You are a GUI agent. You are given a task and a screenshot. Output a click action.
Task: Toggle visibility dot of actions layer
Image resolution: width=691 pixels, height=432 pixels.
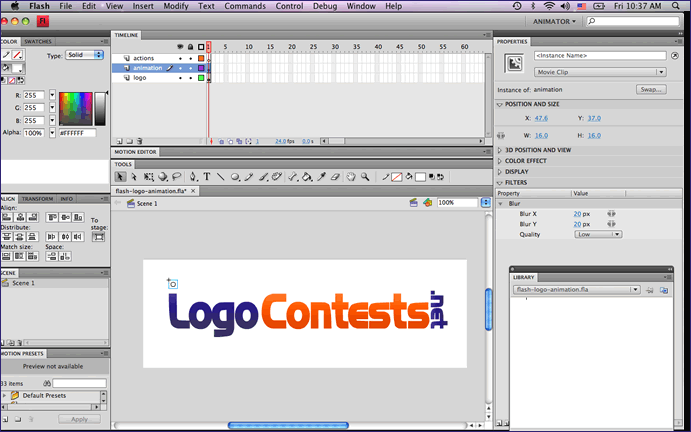[180, 58]
